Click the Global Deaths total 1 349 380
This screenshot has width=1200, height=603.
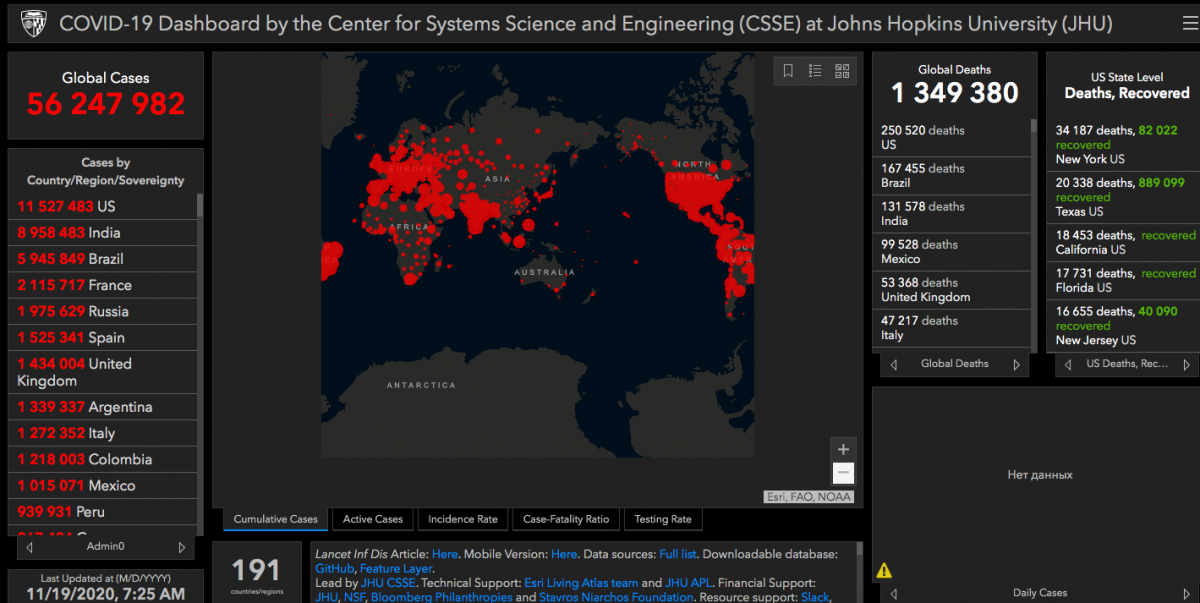[x=955, y=93]
